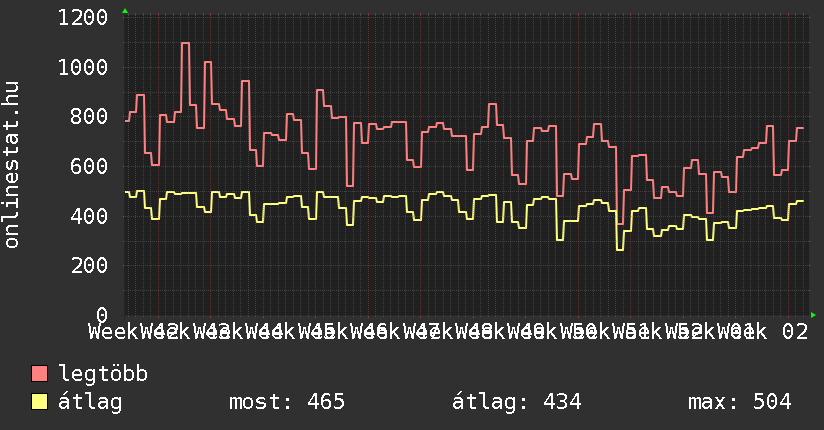The height and width of the screenshot is (430, 824).
Task: Click the "max: 504" statistic
Action: 739,402
